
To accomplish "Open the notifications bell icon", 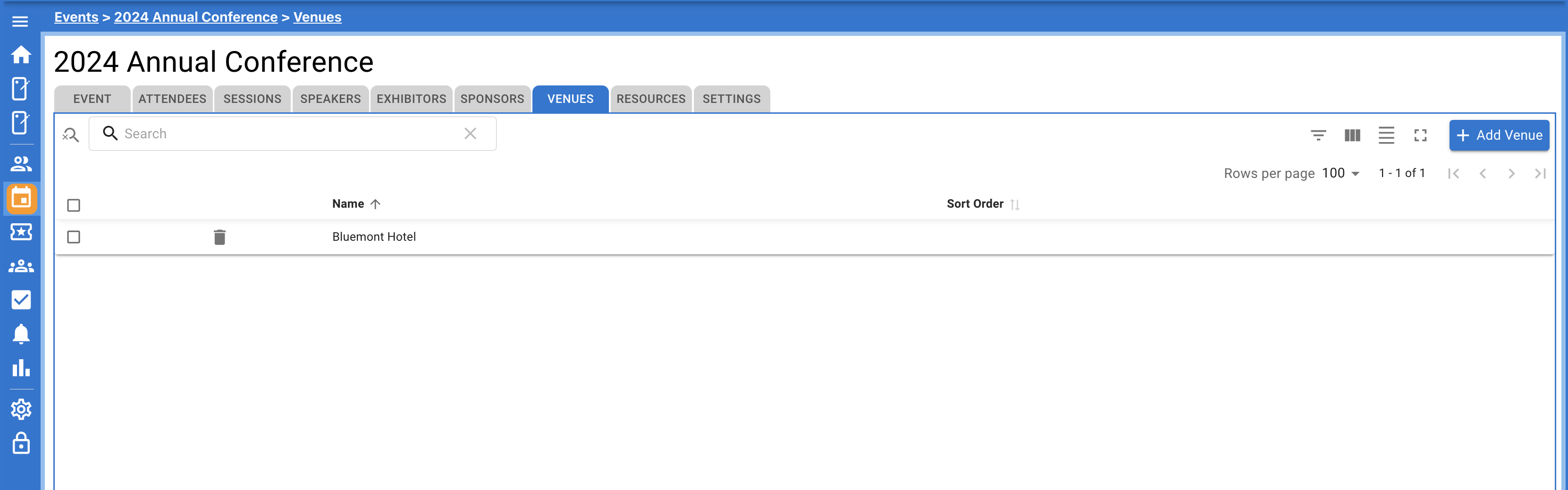I will [x=21, y=334].
